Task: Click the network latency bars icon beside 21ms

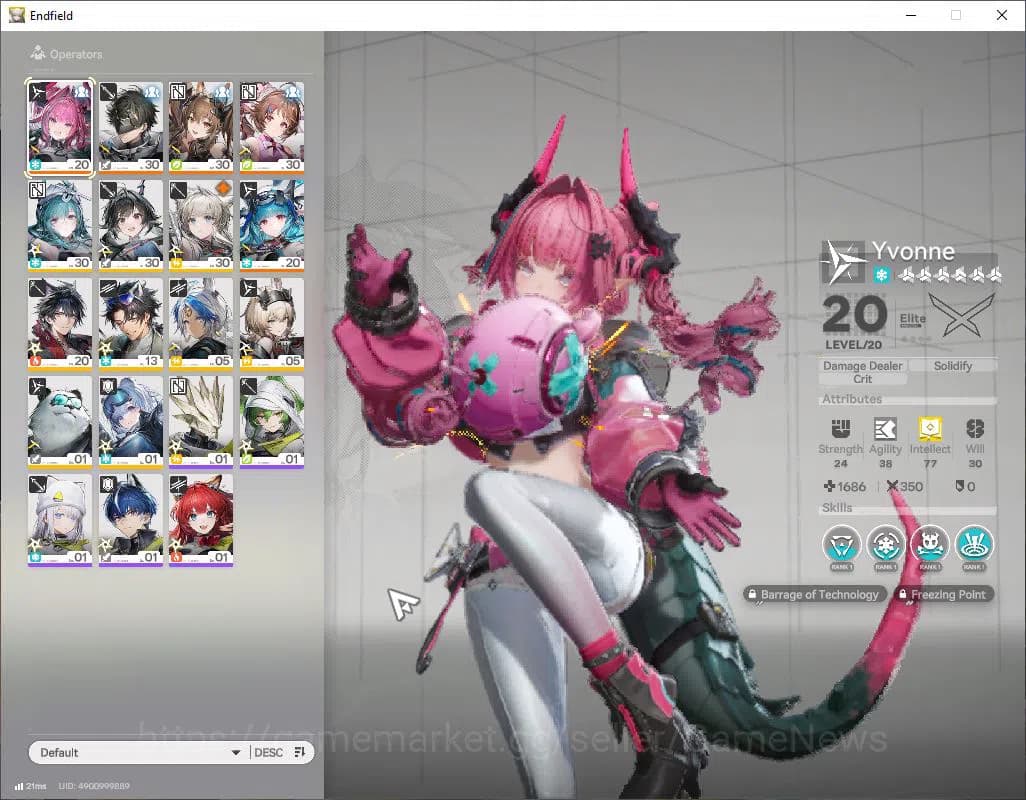Action: [x=19, y=786]
